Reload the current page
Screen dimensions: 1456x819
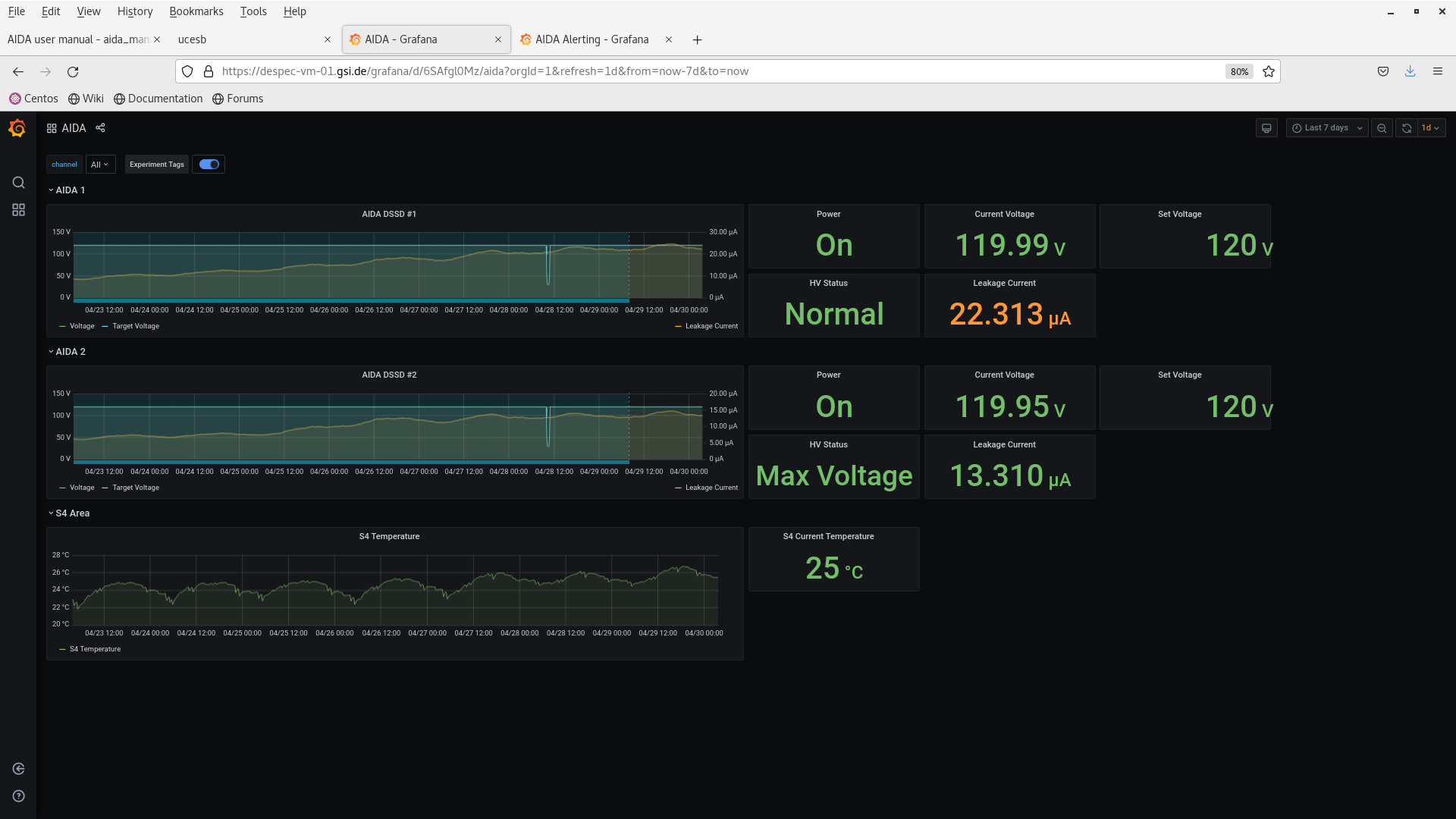pos(73,71)
